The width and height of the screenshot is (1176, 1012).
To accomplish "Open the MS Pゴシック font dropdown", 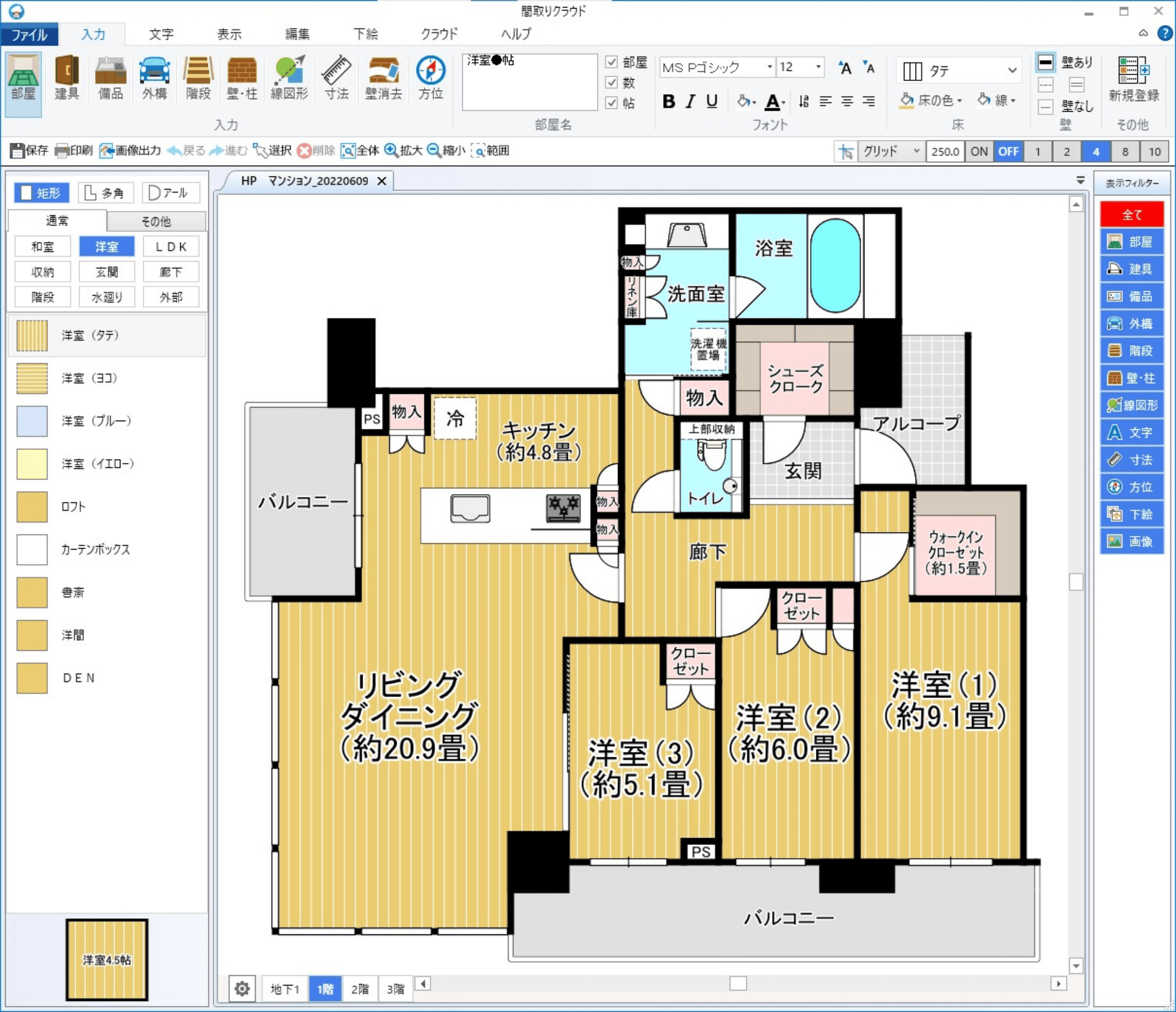I will [x=769, y=67].
